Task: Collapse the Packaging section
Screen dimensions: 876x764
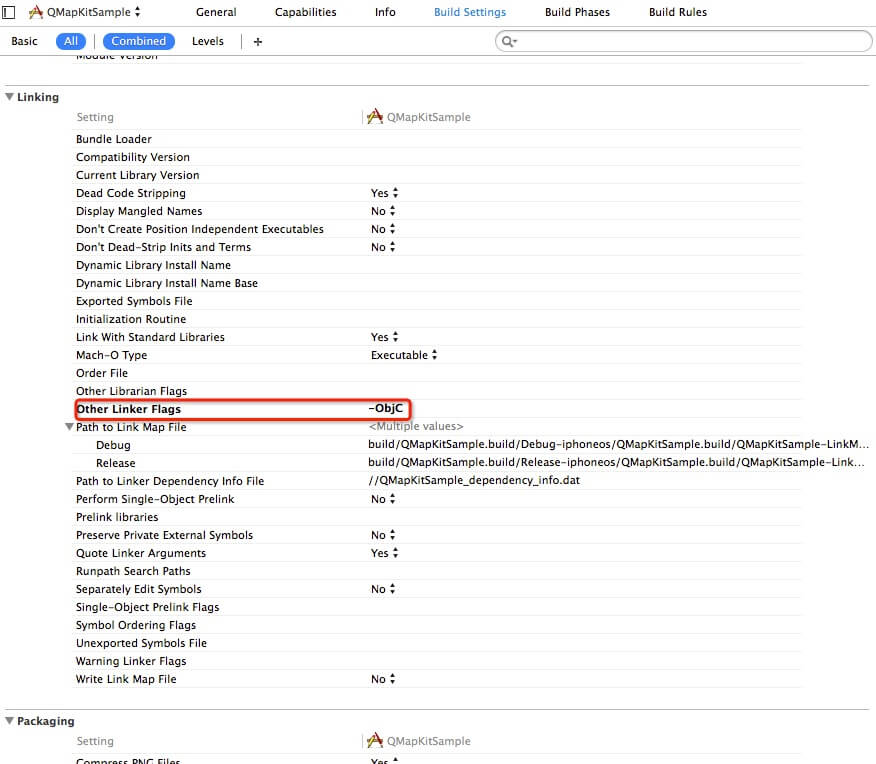Action: [x=9, y=720]
